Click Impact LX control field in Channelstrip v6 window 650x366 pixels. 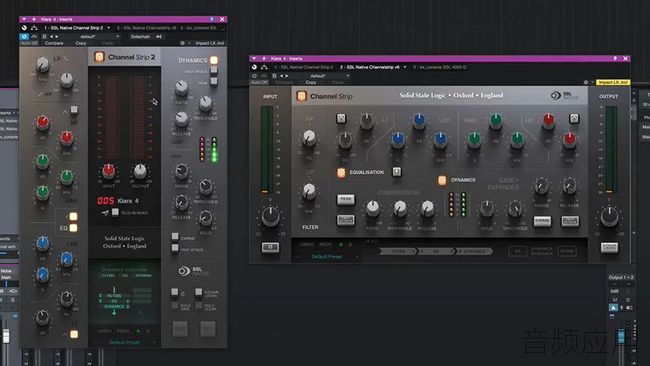coord(613,82)
